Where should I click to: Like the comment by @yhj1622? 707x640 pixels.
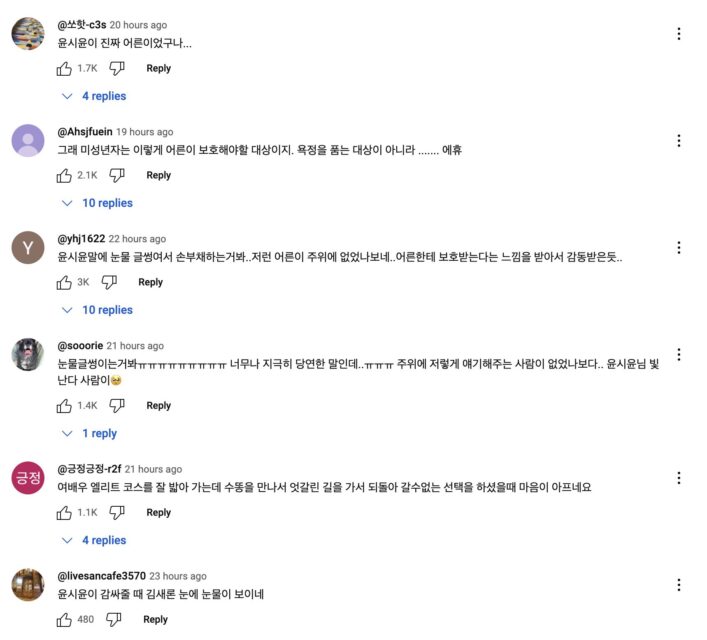(x=65, y=282)
